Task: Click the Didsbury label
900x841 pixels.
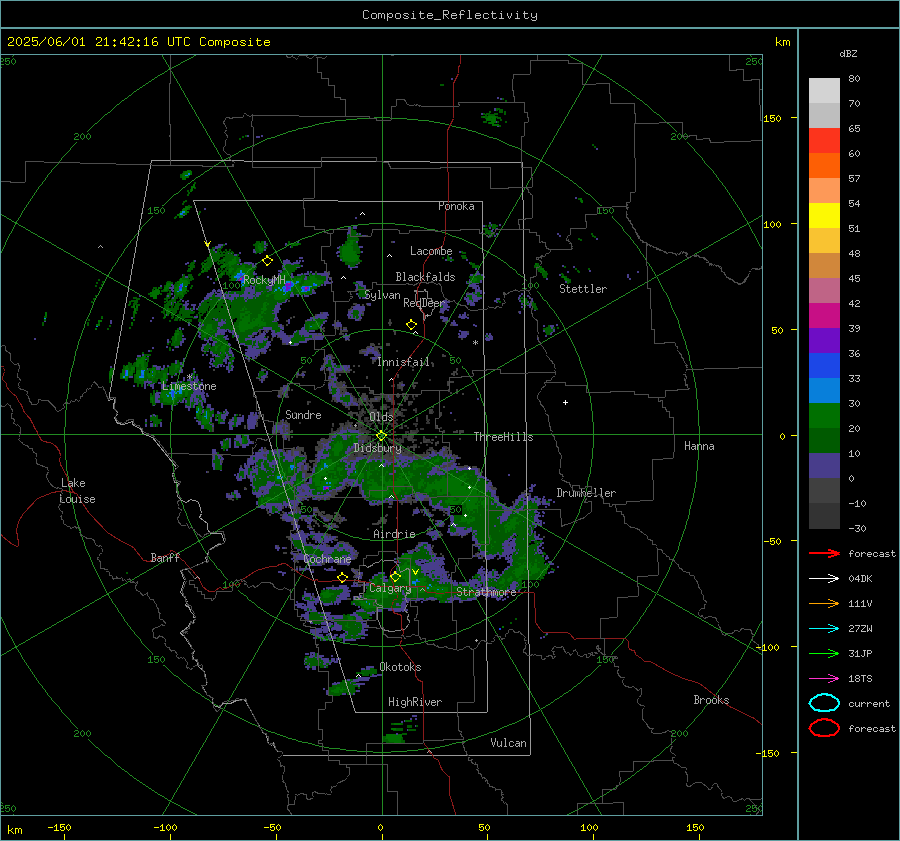Action: 378,448
